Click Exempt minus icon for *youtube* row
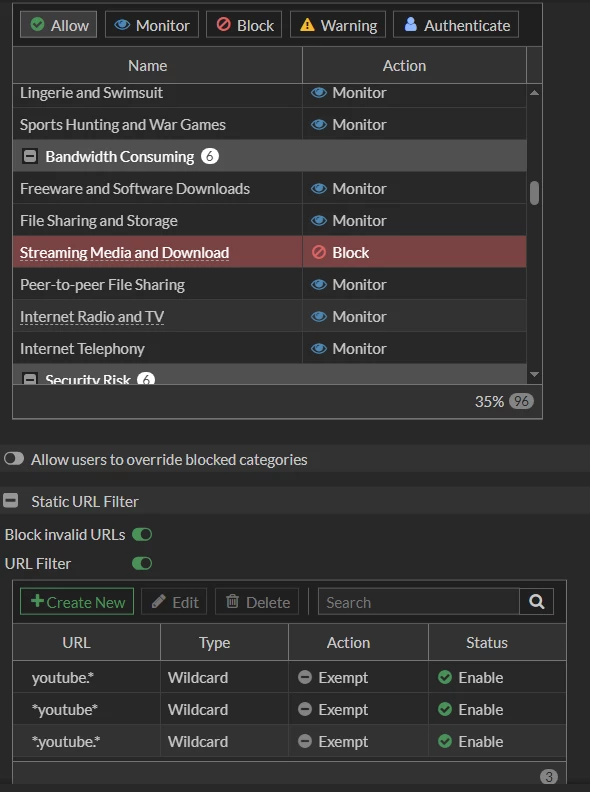The width and height of the screenshot is (590, 792). point(305,709)
